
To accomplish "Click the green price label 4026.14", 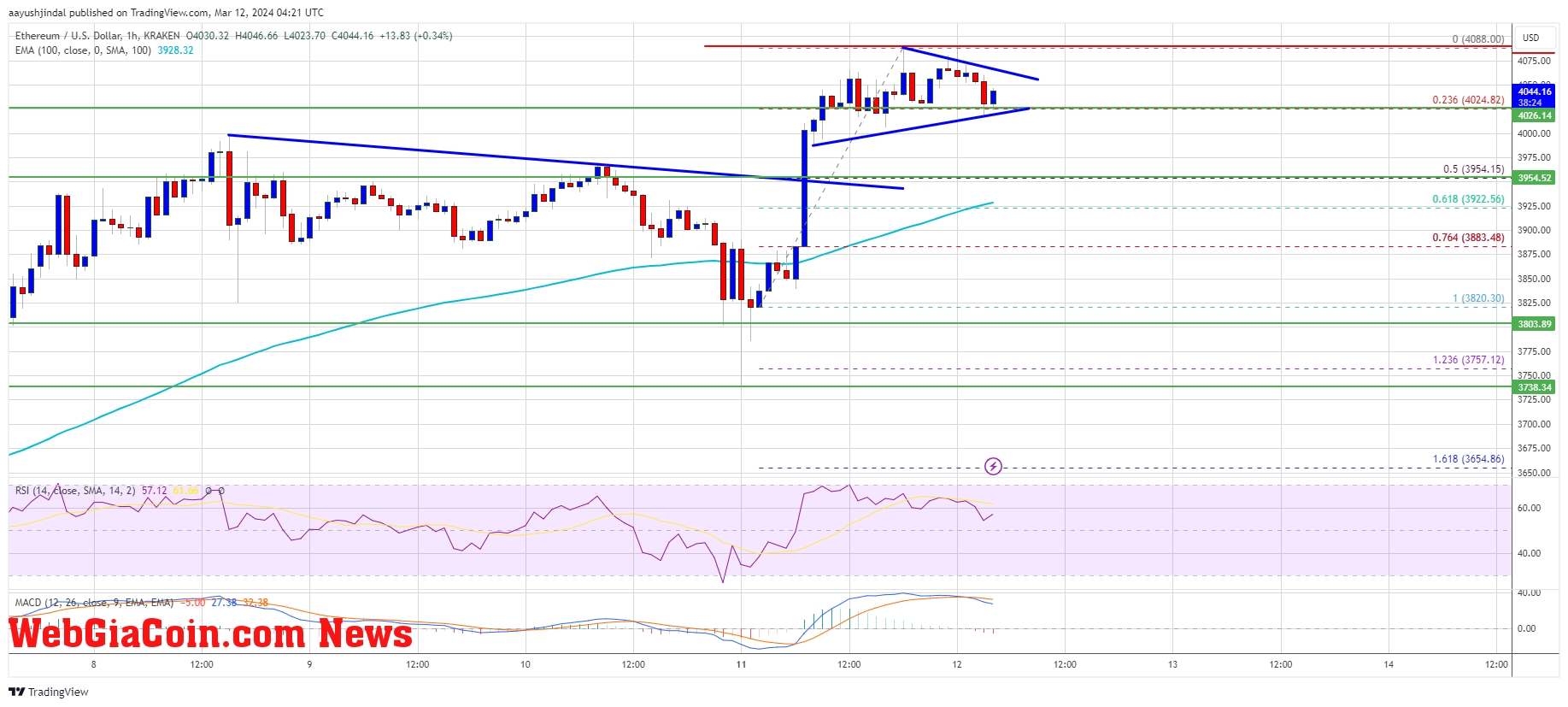I will pos(1534,115).
